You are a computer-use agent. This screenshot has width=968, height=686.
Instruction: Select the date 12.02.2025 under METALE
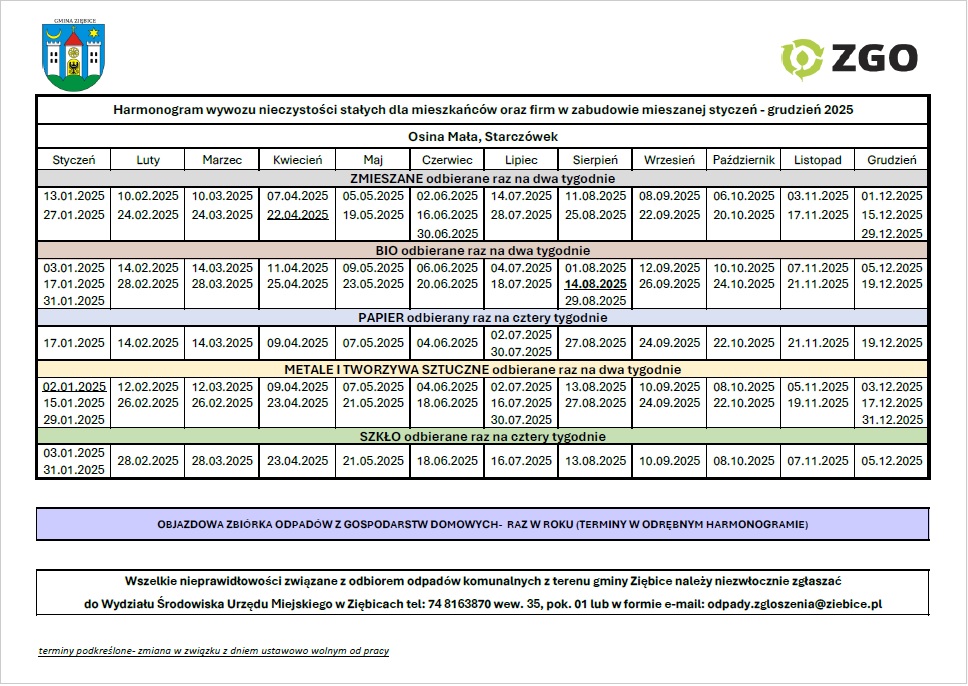click(148, 387)
